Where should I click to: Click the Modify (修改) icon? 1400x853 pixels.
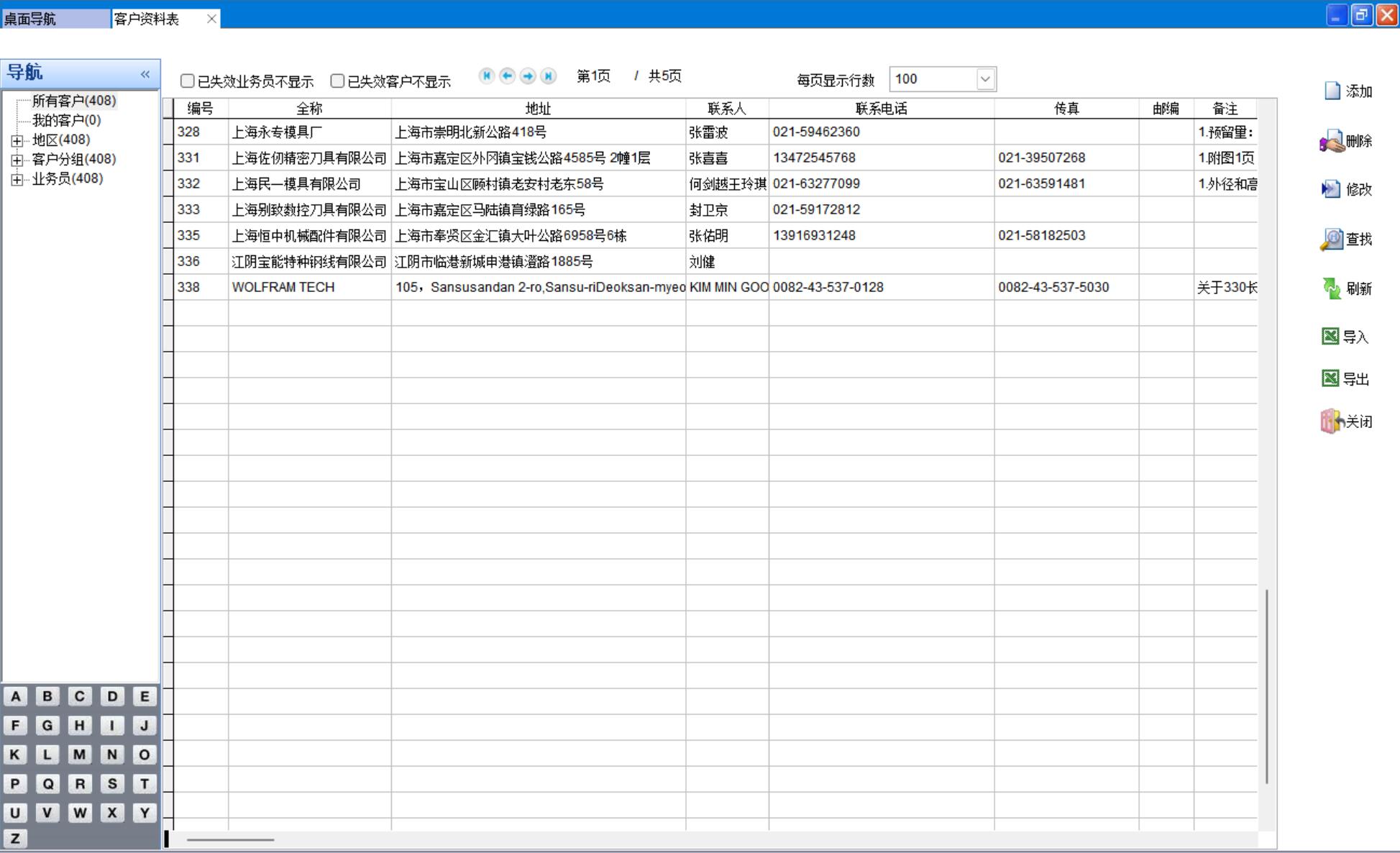[x=1331, y=189]
